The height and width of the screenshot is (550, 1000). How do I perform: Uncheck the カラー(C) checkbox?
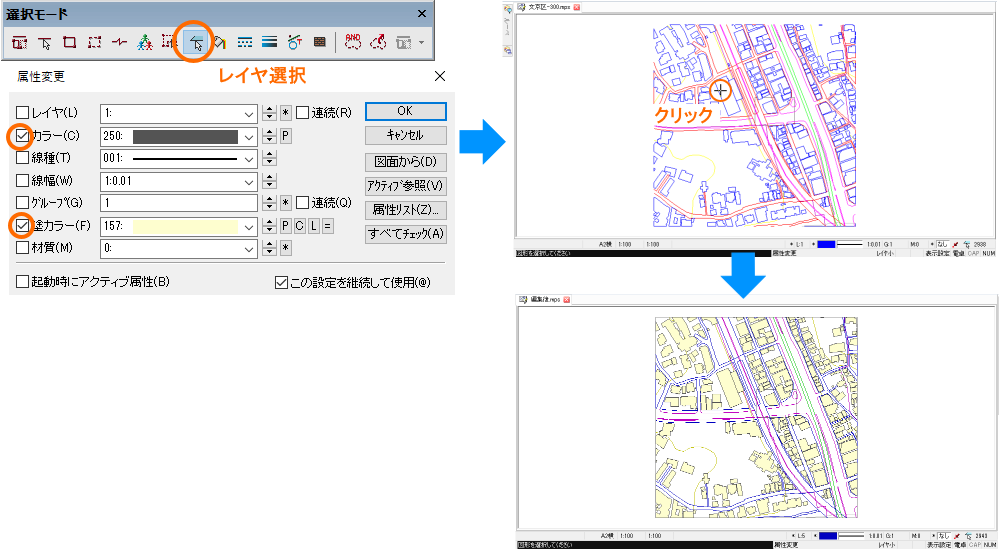click(x=22, y=135)
